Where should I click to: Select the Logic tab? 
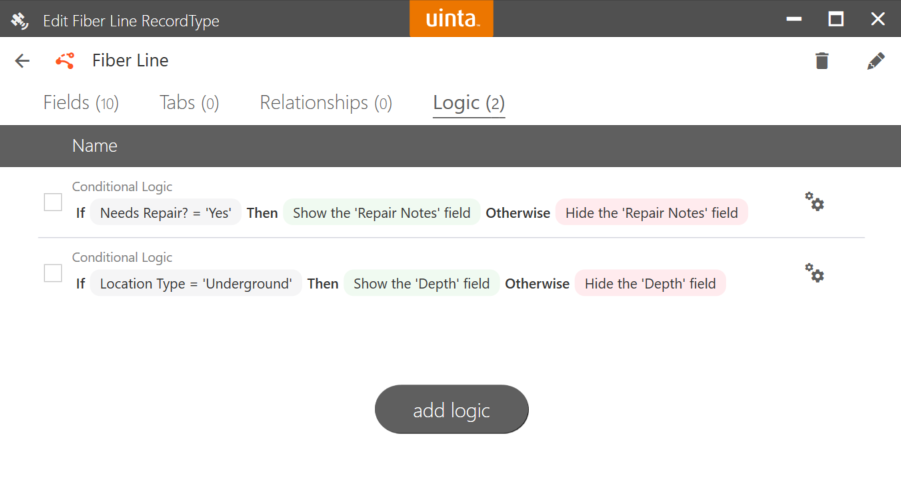468,103
